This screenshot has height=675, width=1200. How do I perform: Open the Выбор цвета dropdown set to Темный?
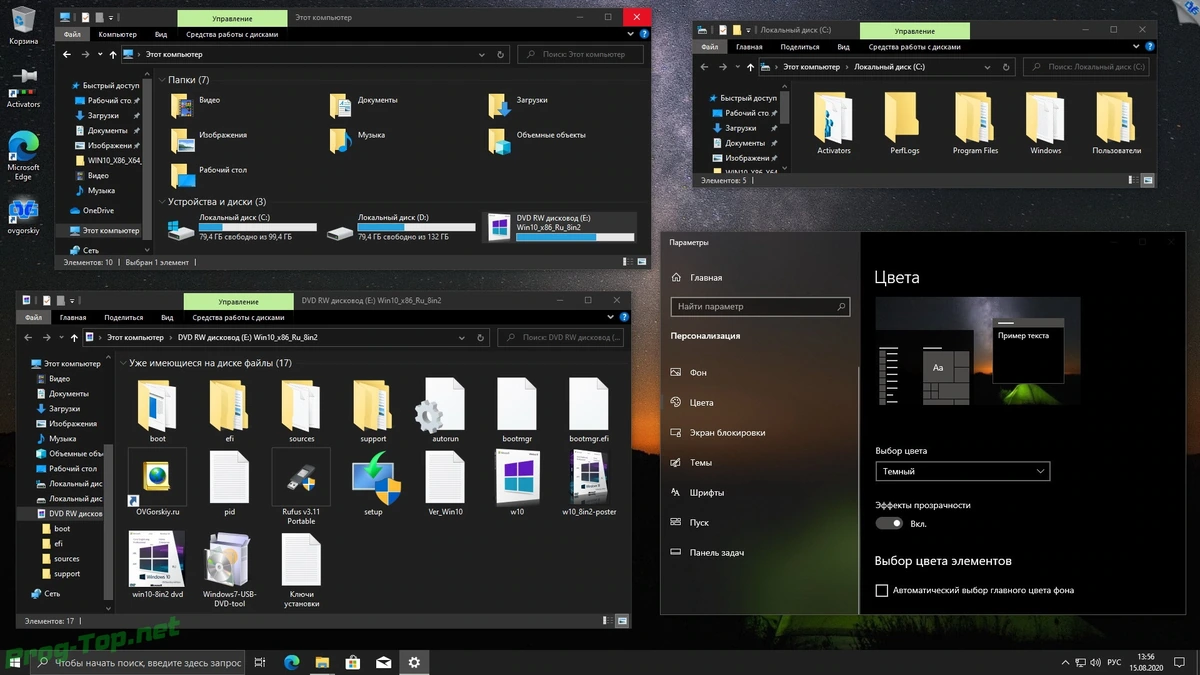point(962,471)
